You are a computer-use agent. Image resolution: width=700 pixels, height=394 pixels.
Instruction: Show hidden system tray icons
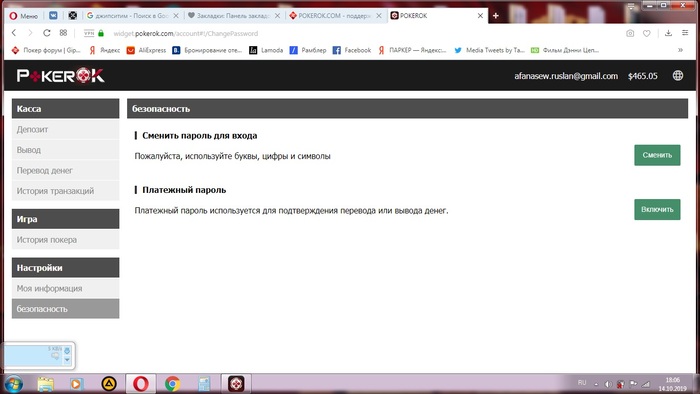[596, 384]
